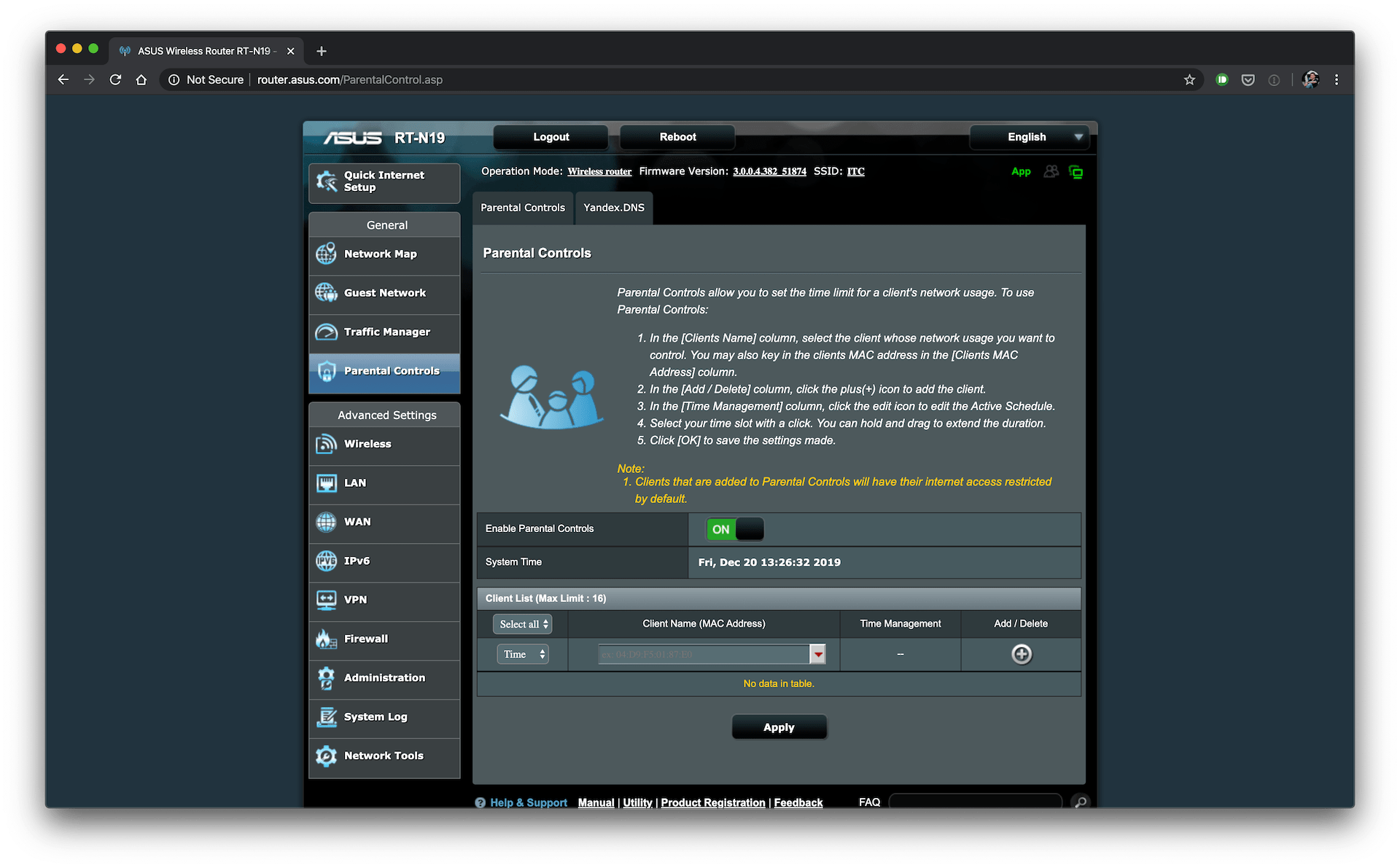Select the Parental Controls tab
Screen dimensions: 1400x868
coord(523,208)
